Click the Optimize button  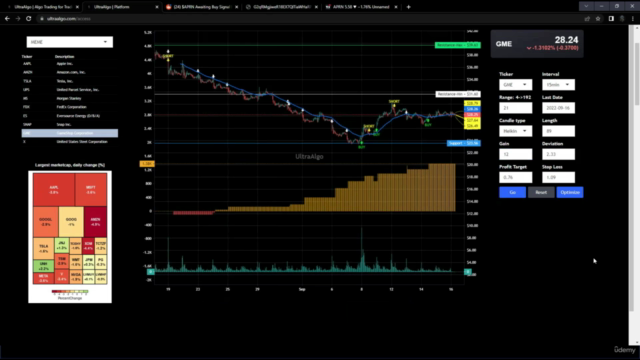(x=570, y=192)
